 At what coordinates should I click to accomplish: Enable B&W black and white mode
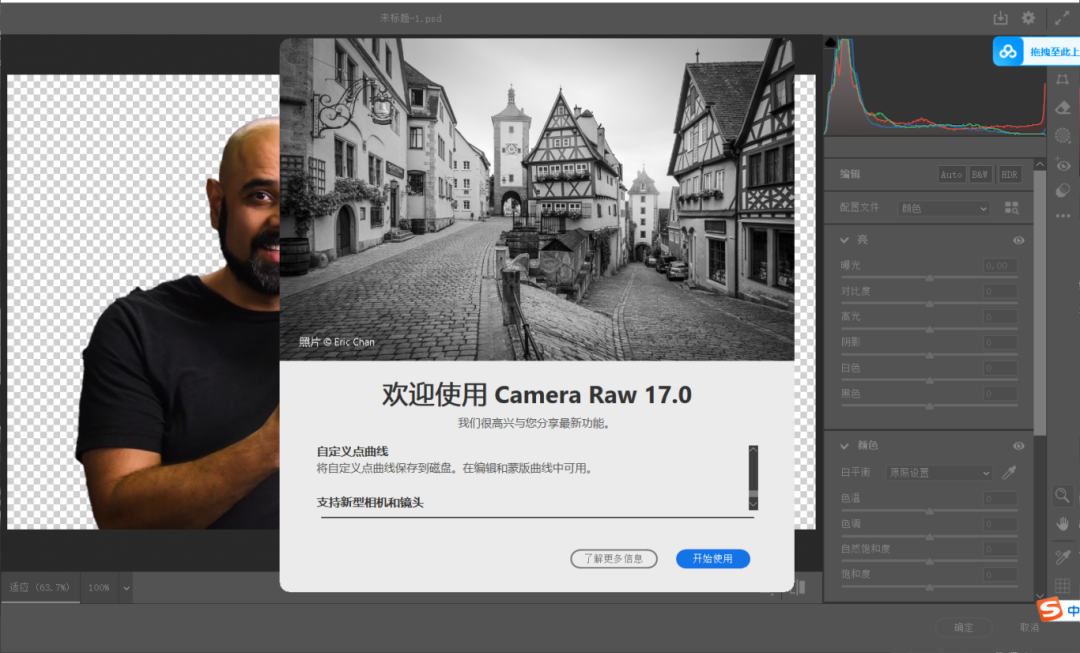click(x=981, y=173)
